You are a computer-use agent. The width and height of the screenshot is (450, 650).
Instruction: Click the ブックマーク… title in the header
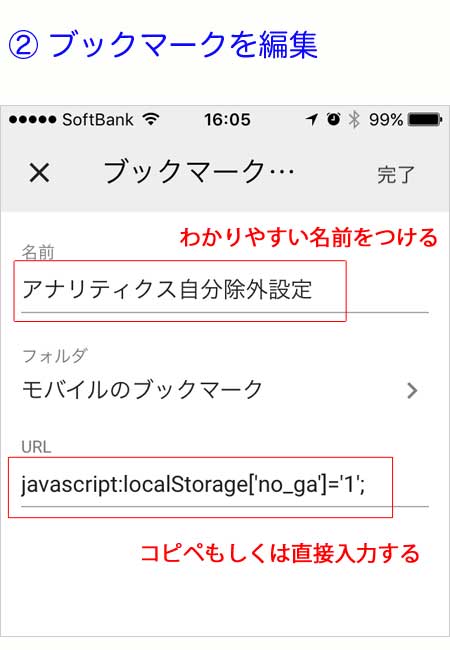(199, 172)
